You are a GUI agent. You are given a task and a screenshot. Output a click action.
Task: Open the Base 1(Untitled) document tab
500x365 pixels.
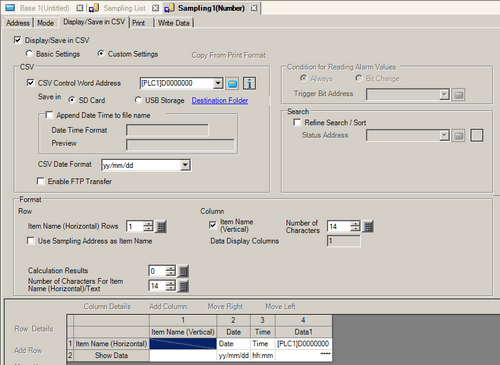coord(45,8)
